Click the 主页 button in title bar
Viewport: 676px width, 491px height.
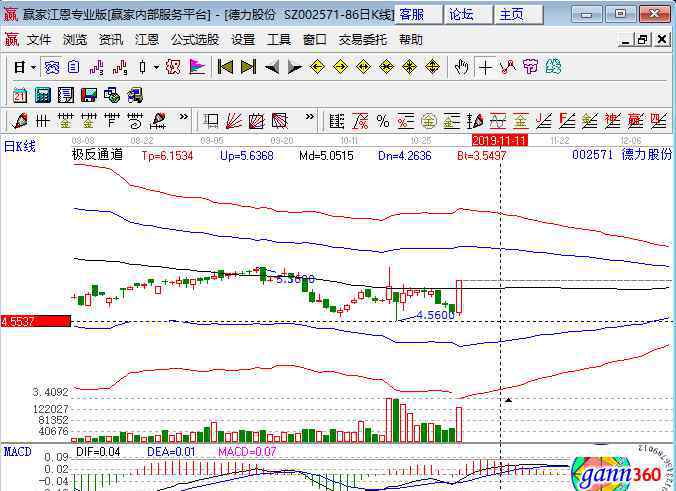click(x=519, y=15)
